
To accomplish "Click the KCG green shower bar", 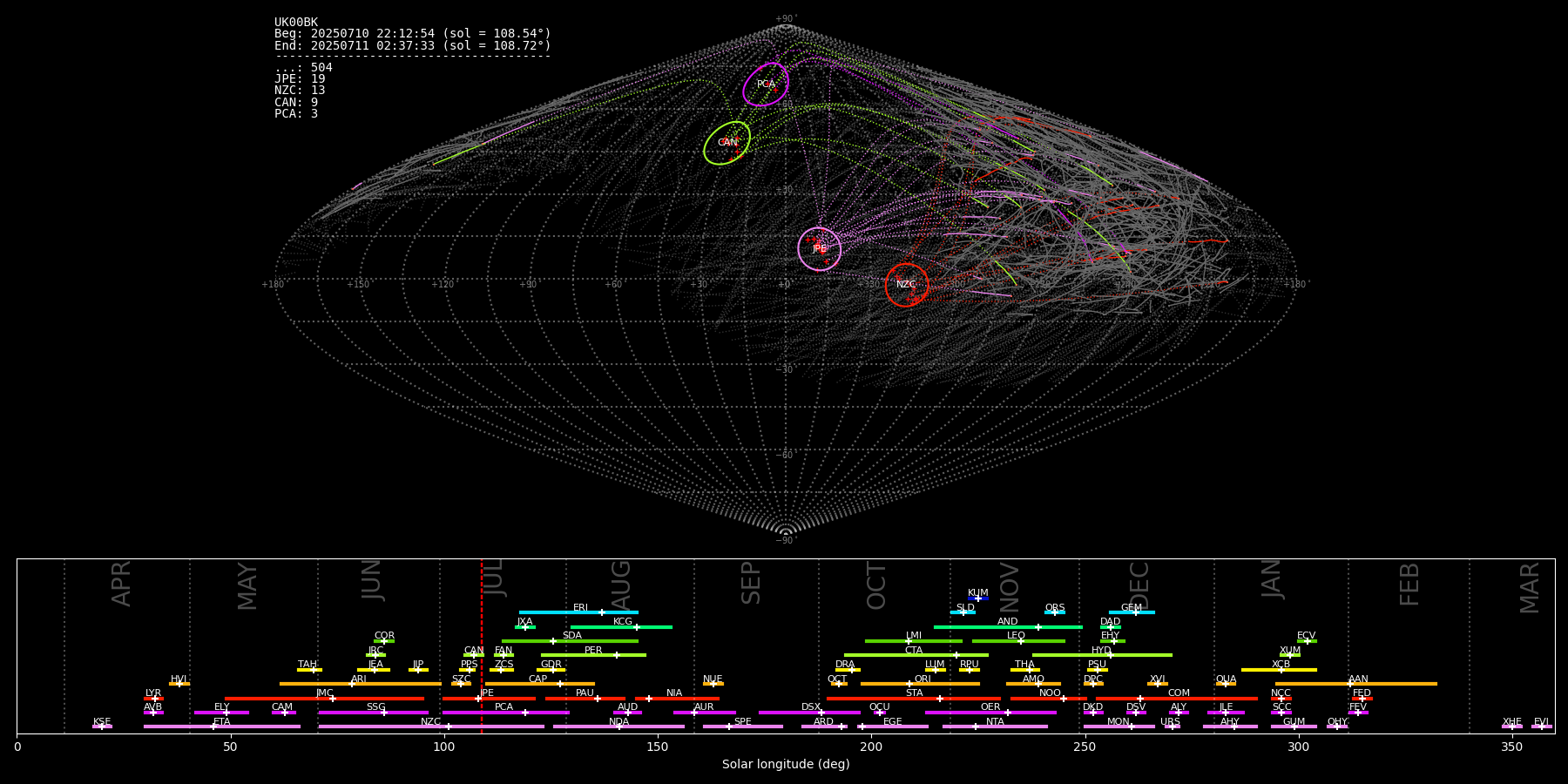I will coord(621,627).
